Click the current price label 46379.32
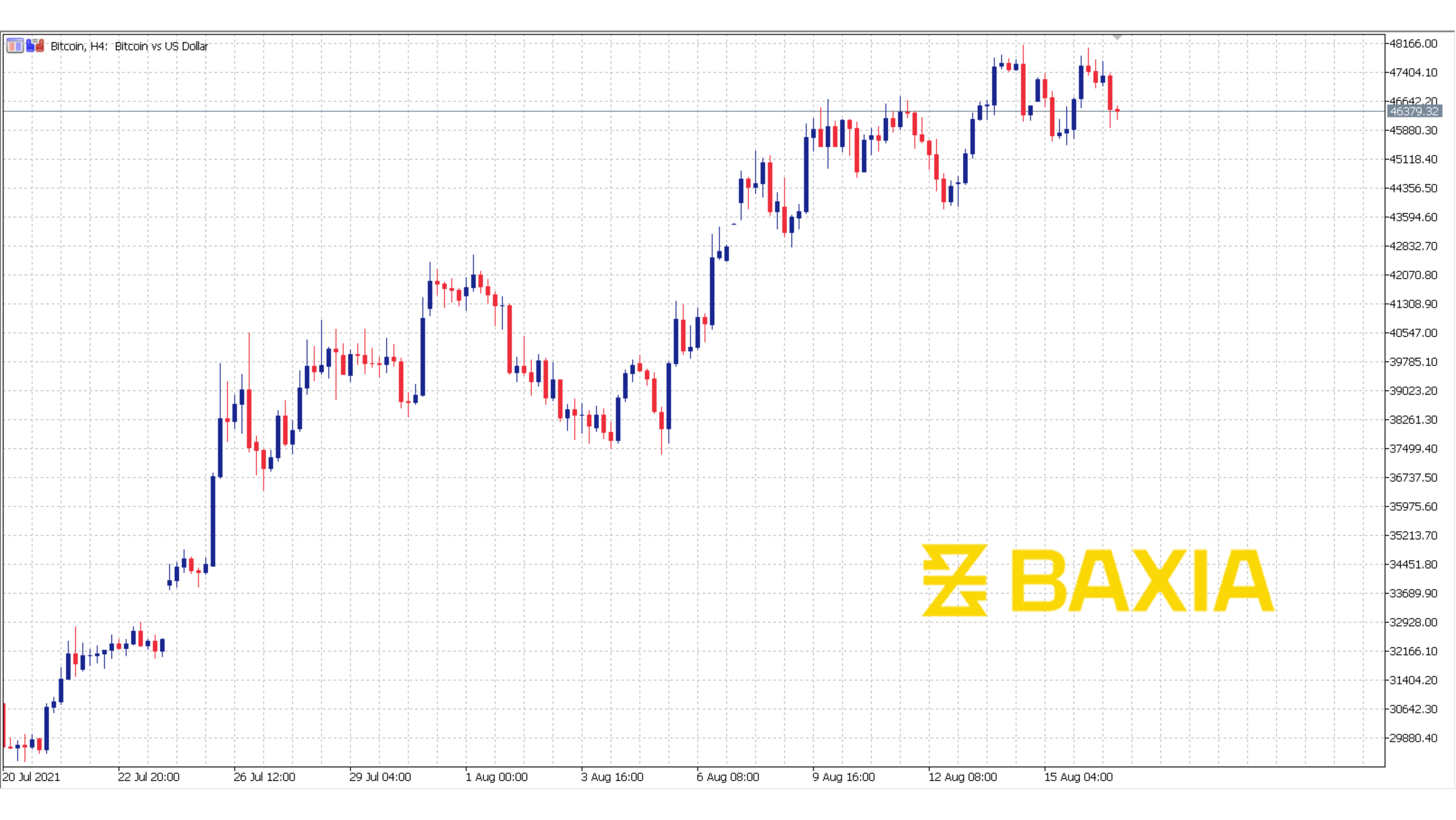The width and height of the screenshot is (1456, 820). click(x=1414, y=111)
